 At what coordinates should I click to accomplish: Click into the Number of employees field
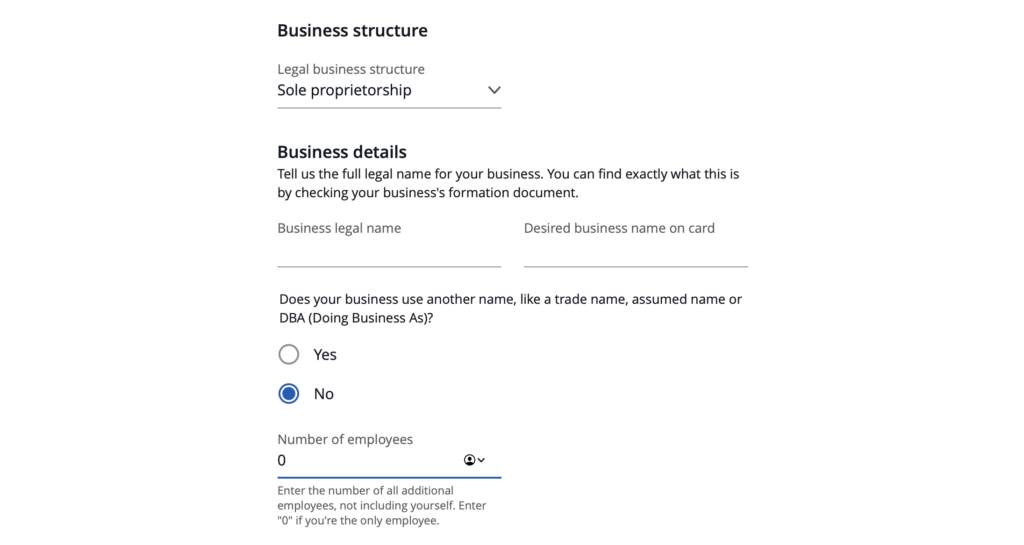(365, 461)
